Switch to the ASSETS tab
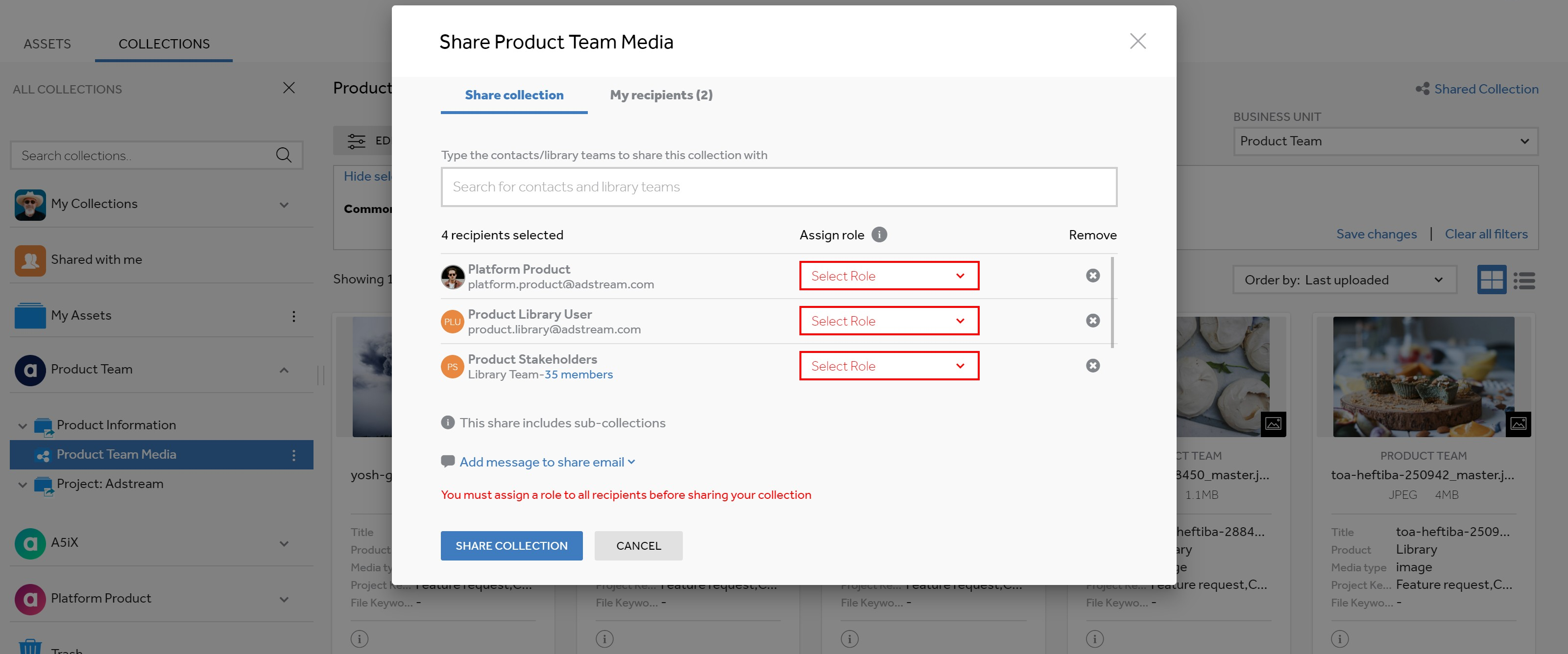The image size is (1568, 654). (x=47, y=44)
